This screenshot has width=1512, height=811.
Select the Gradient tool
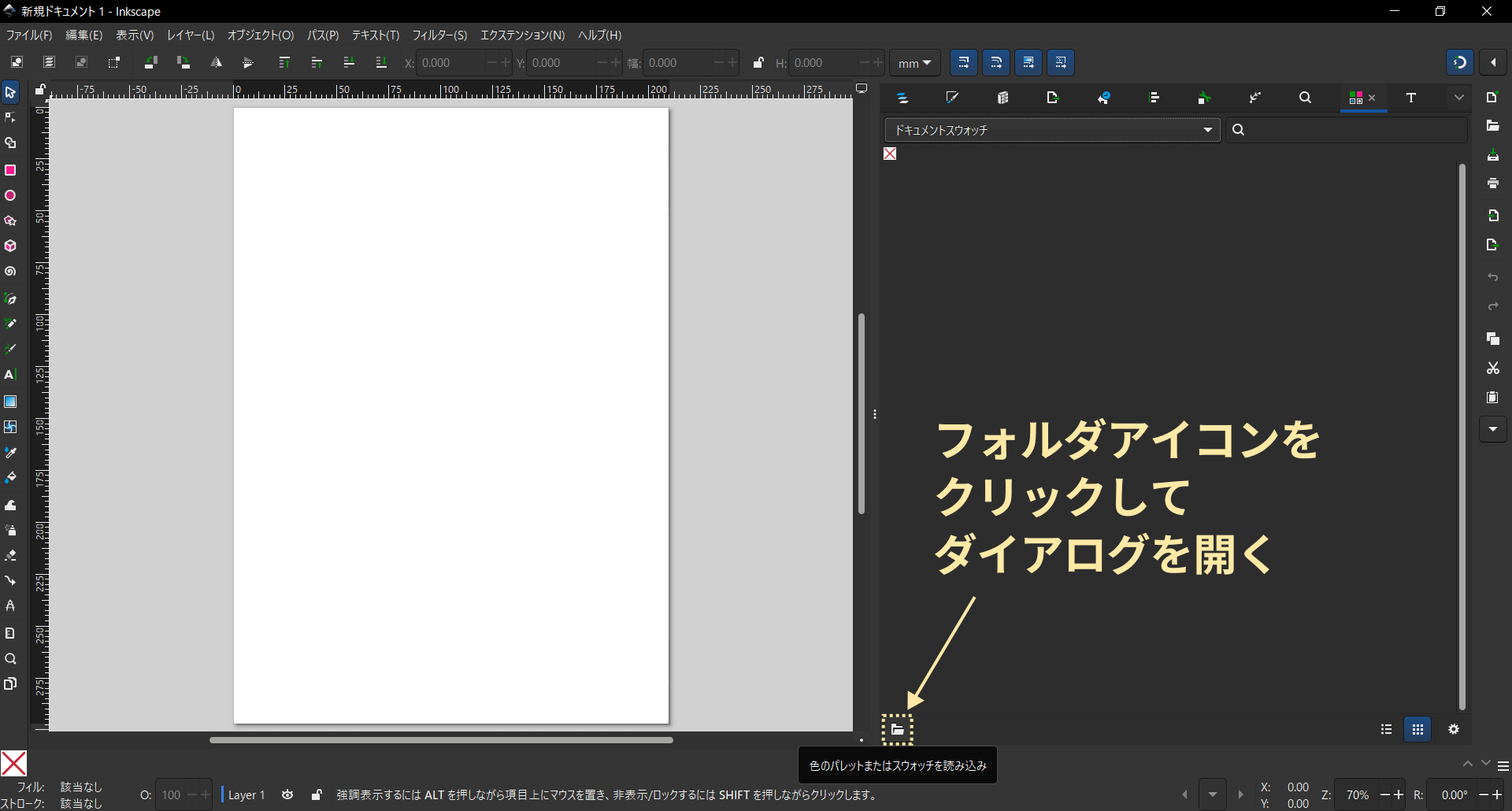point(10,402)
